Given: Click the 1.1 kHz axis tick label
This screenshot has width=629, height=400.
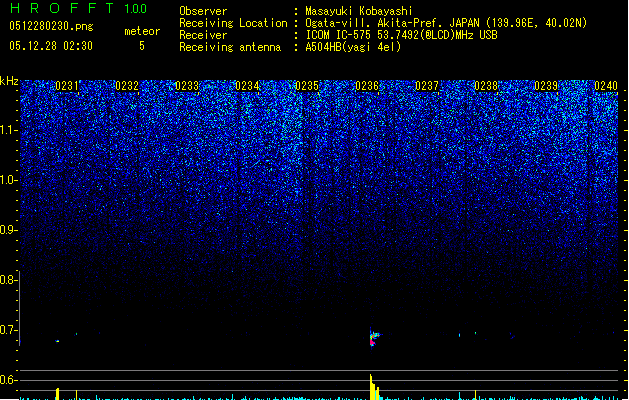Looking at the screenshot, I should [8, 130].
